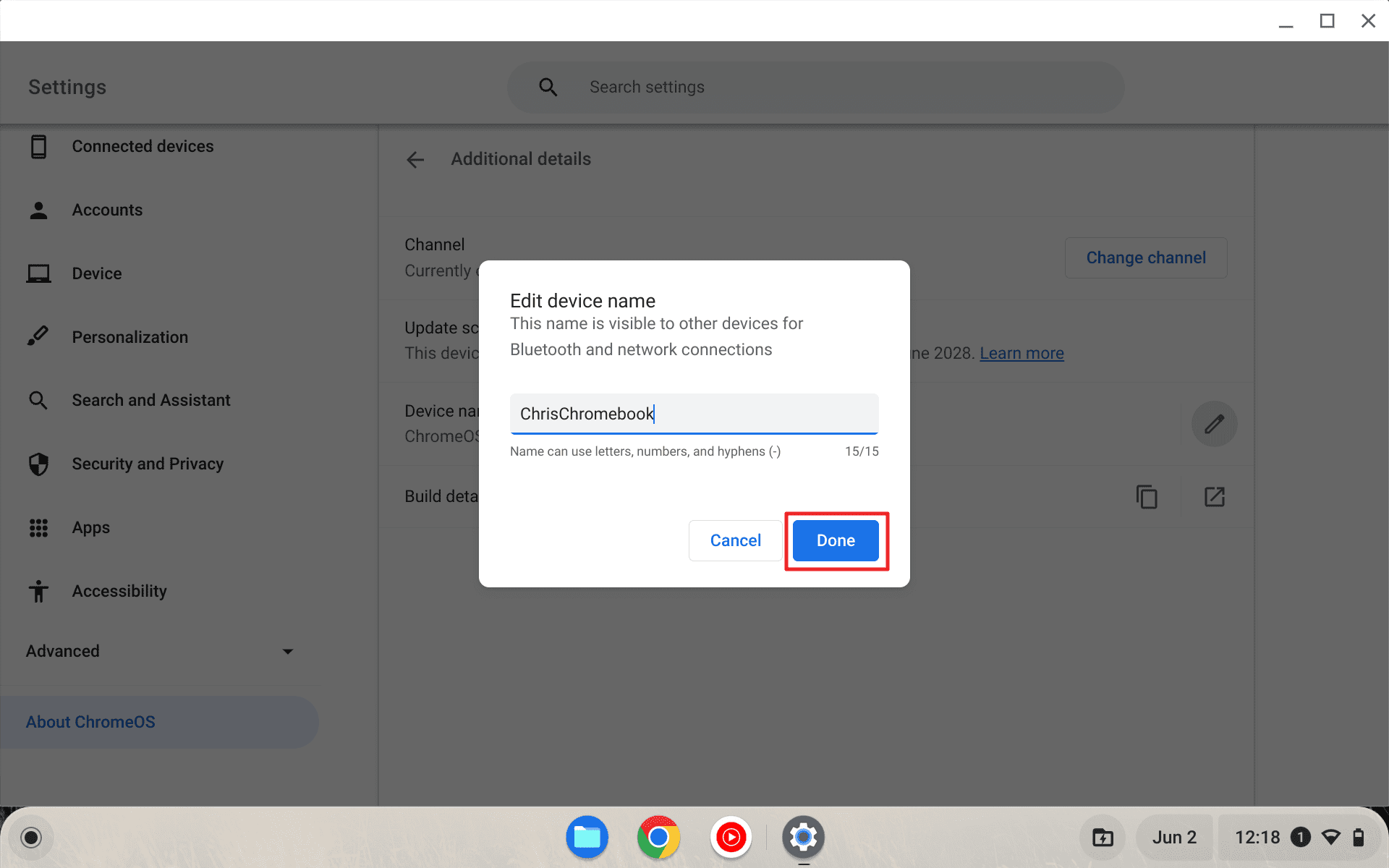Click the accessibility figure icon
Image resolution: width=1389 pixels, height=868 pixels.
point(38,591)
